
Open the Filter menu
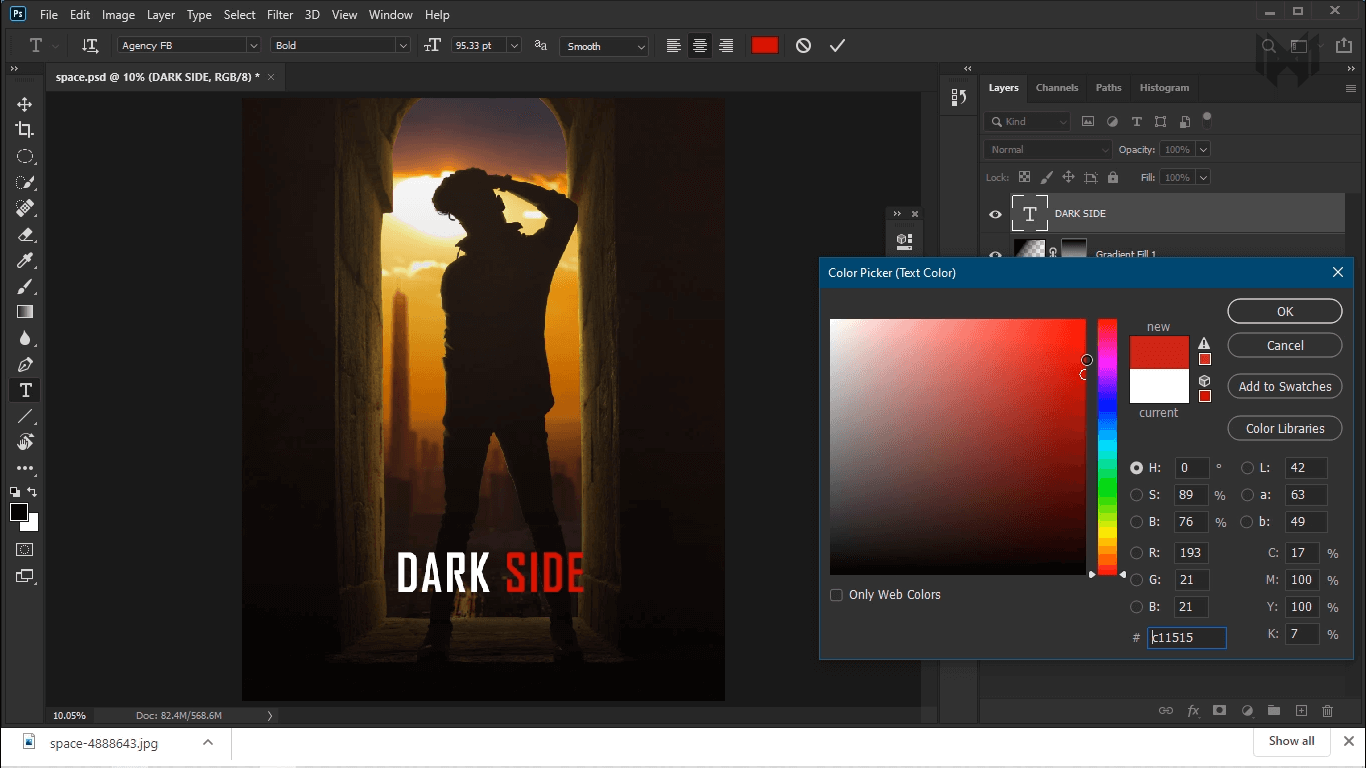click(x=280, y=15)
